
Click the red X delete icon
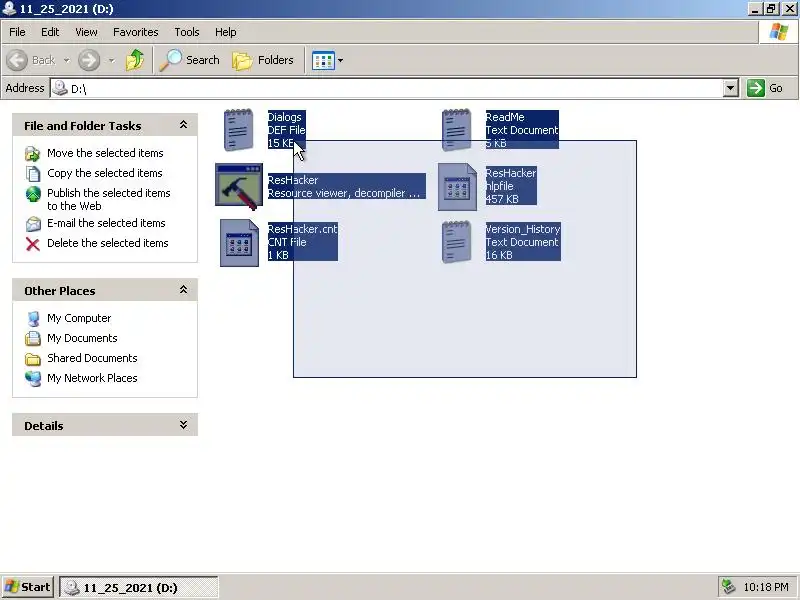pyautogui.click(x=33, y=244)
